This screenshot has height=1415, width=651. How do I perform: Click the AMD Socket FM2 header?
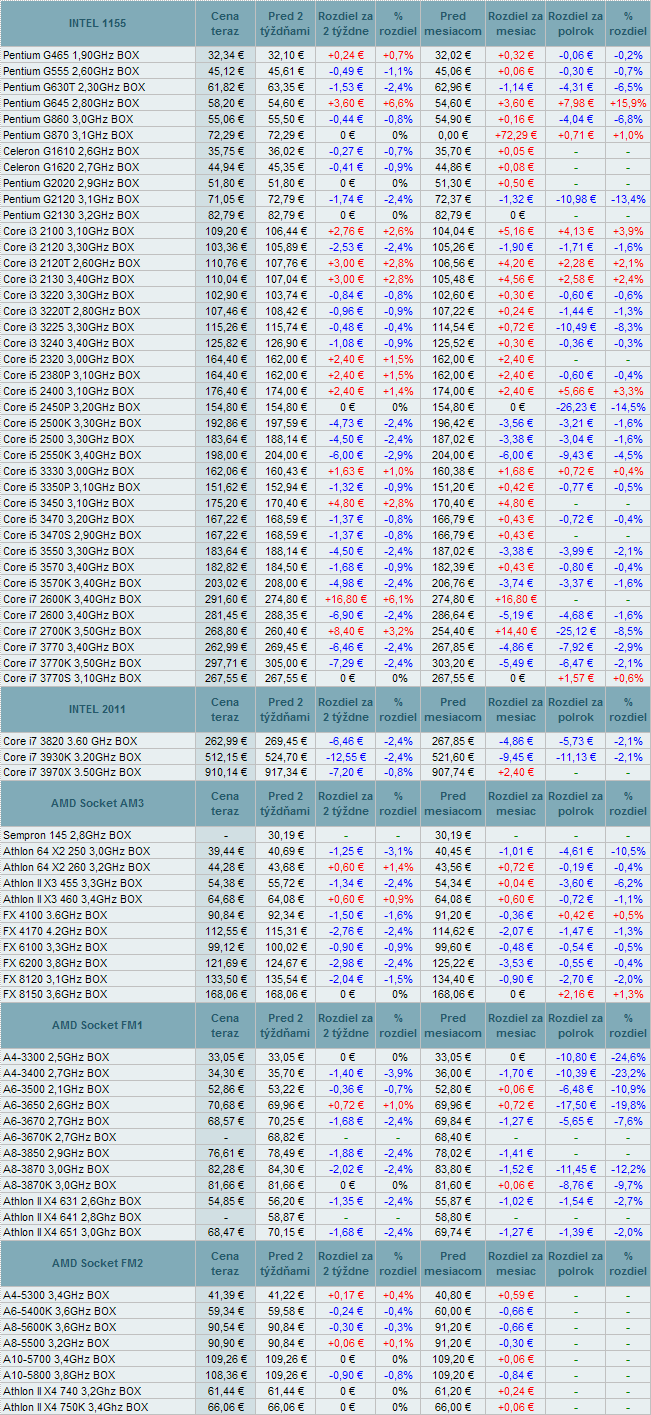point(98,1263)
